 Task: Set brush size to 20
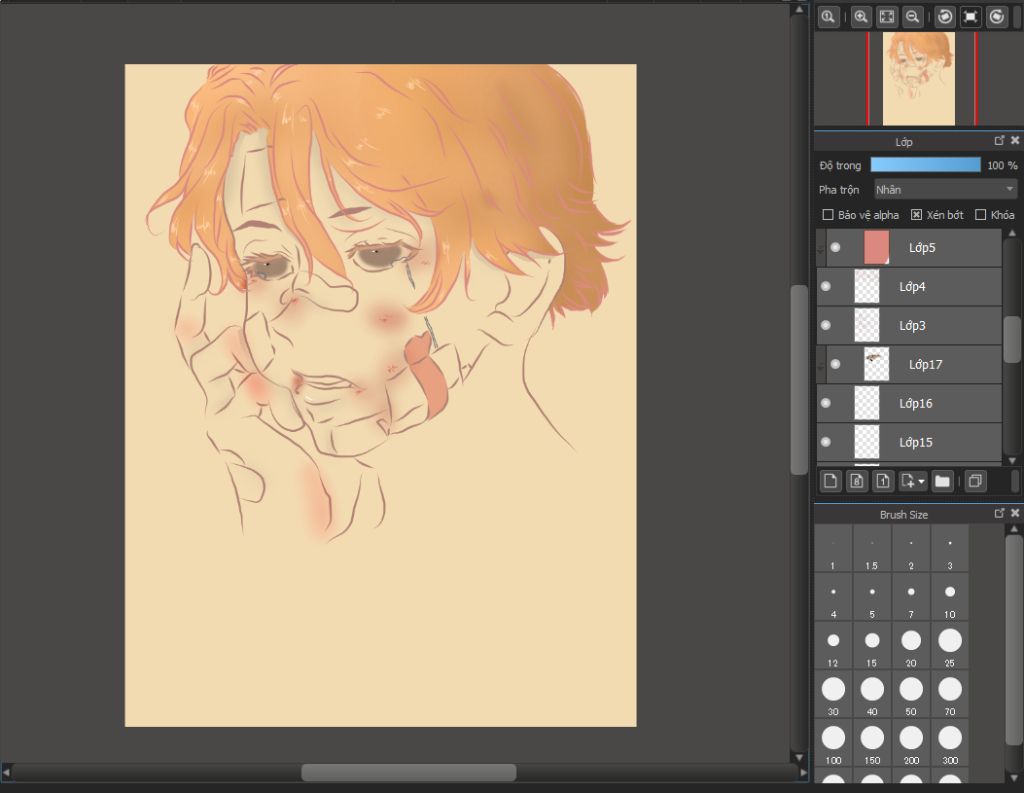pos(911,646)
